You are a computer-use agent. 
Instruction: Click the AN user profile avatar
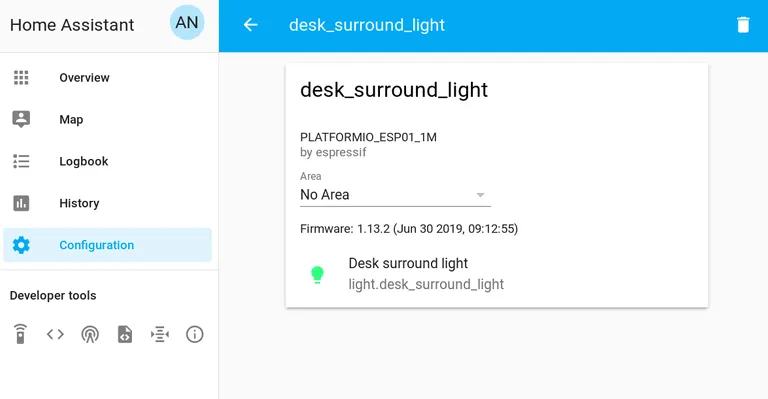(x=187, y=23)
